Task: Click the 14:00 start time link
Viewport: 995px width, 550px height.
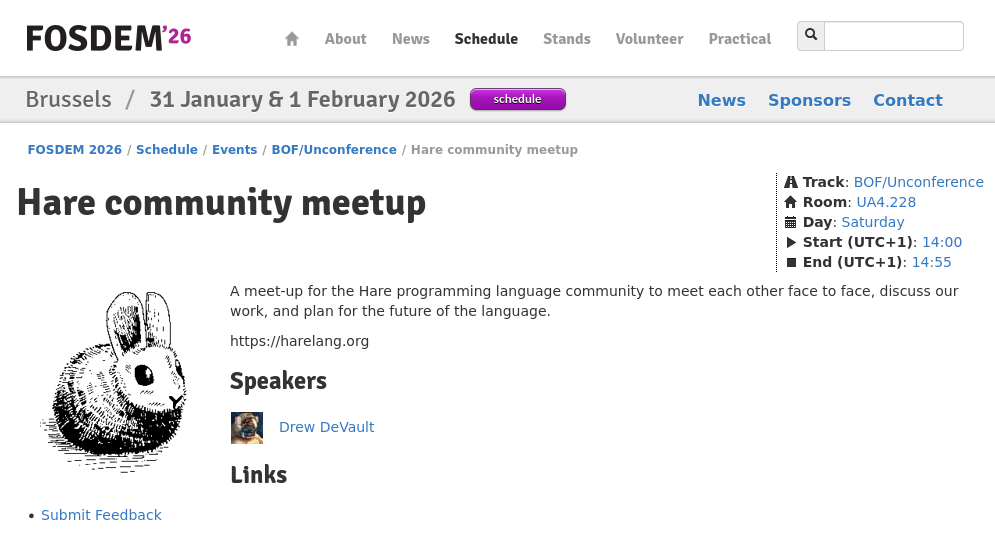Action: [942, 242]
